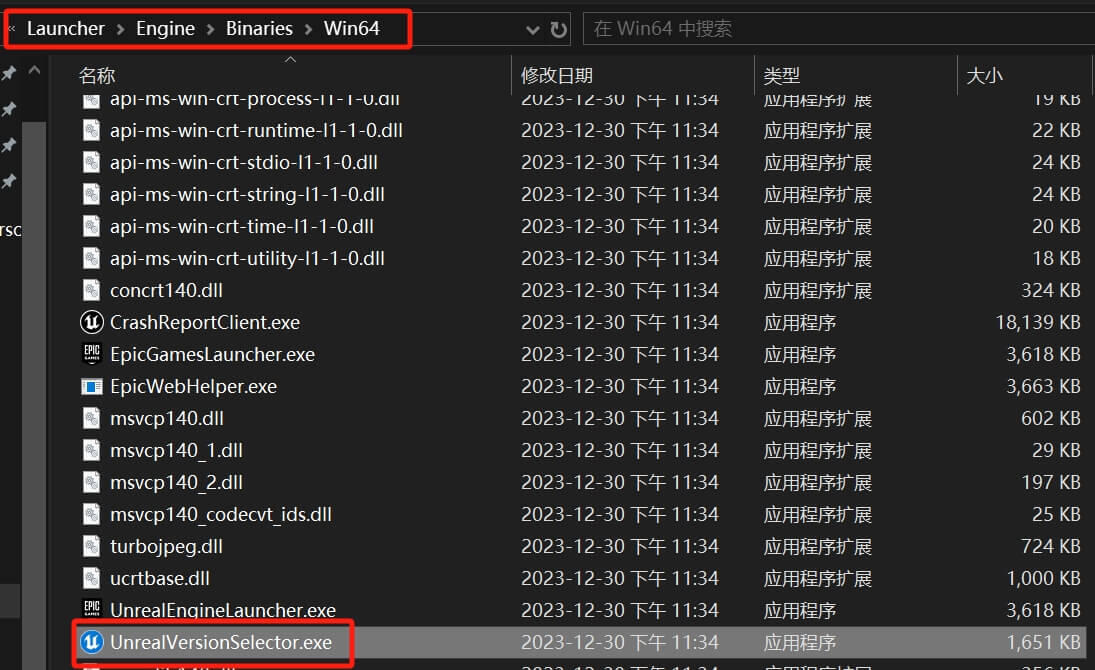Click the CrashReportClient.exe Unreal logo icon
Screen dimensions: 1095x670
(91, 322)
